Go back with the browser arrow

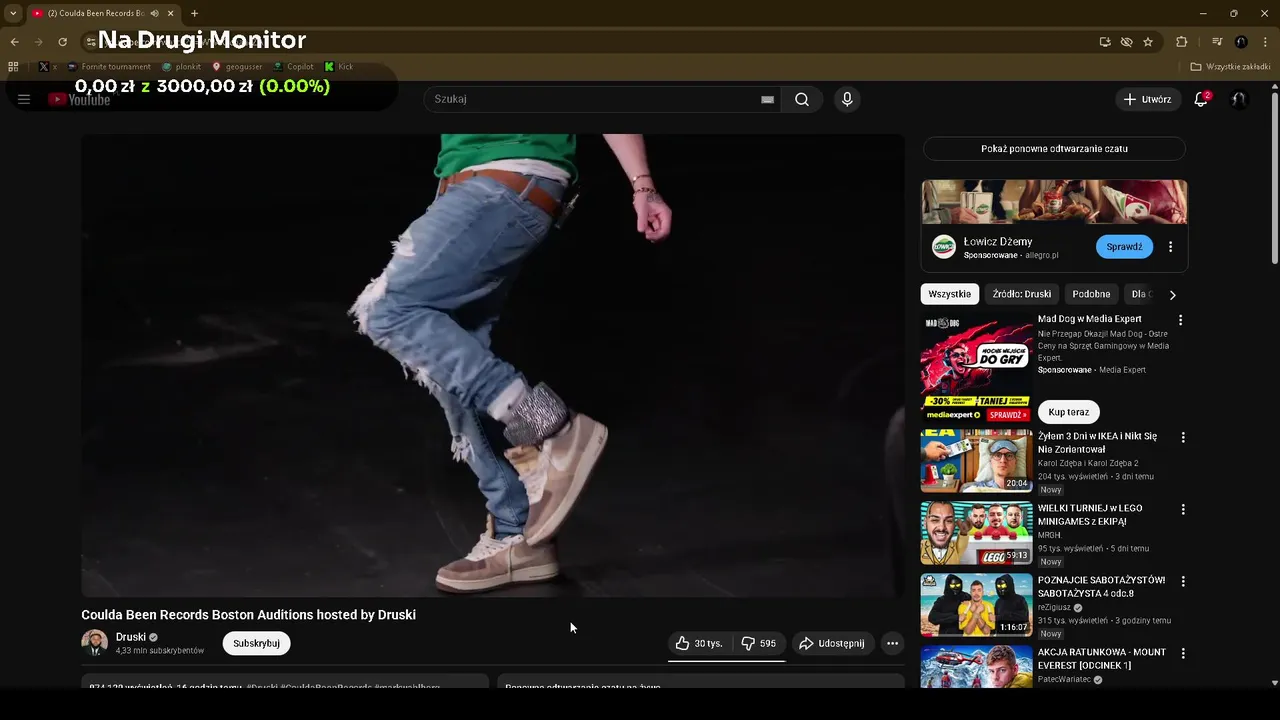click(14, 42)
